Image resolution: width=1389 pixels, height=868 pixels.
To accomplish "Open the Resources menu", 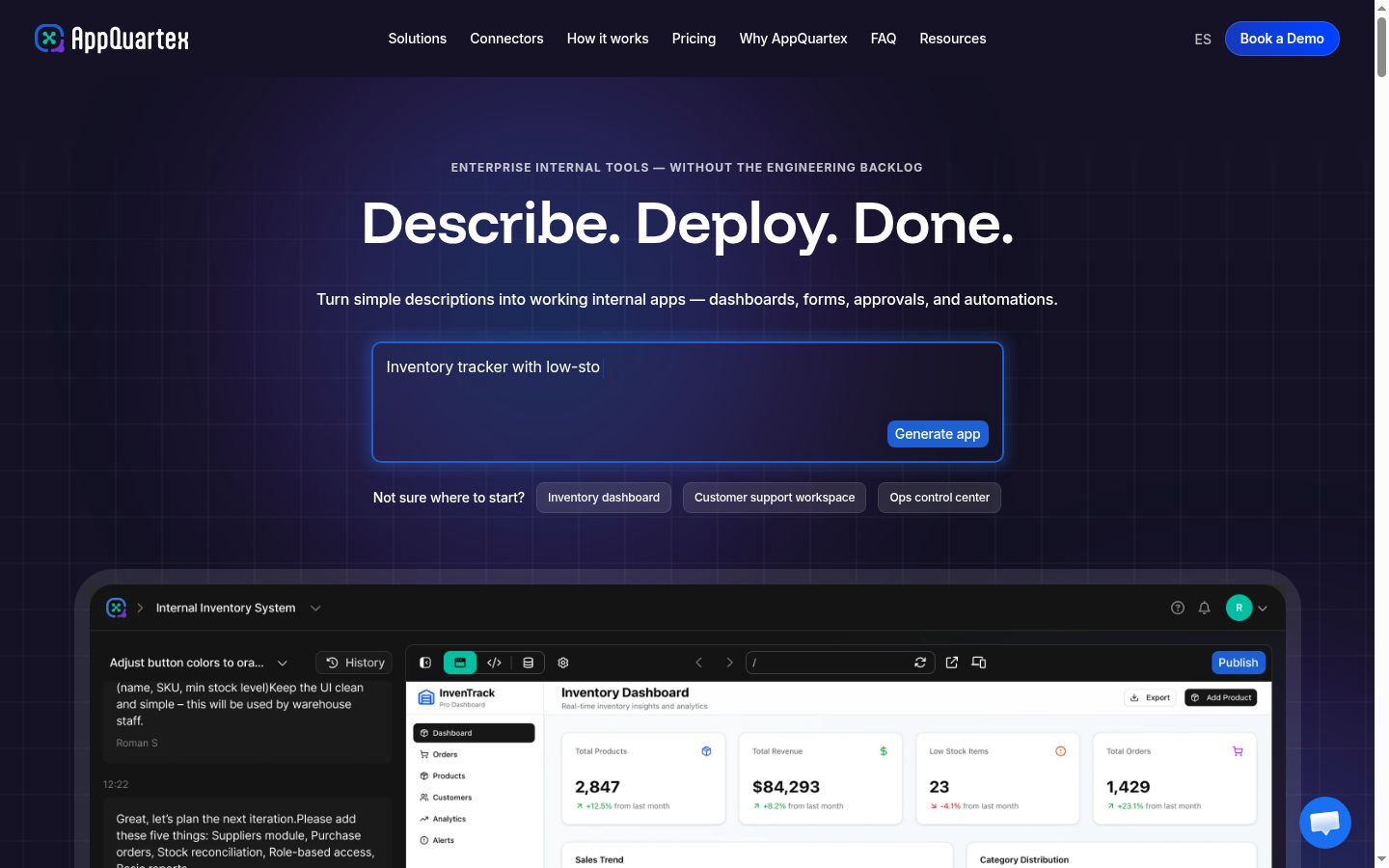I will (x=953, y=39).
